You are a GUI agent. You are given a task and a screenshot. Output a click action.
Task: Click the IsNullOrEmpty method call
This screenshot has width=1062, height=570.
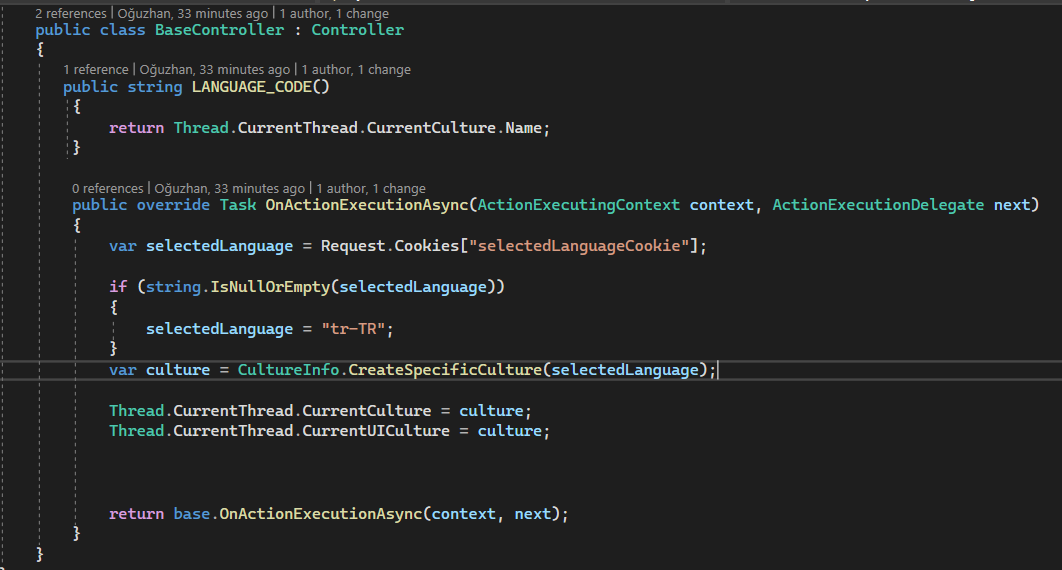click(x=270, y=287)
